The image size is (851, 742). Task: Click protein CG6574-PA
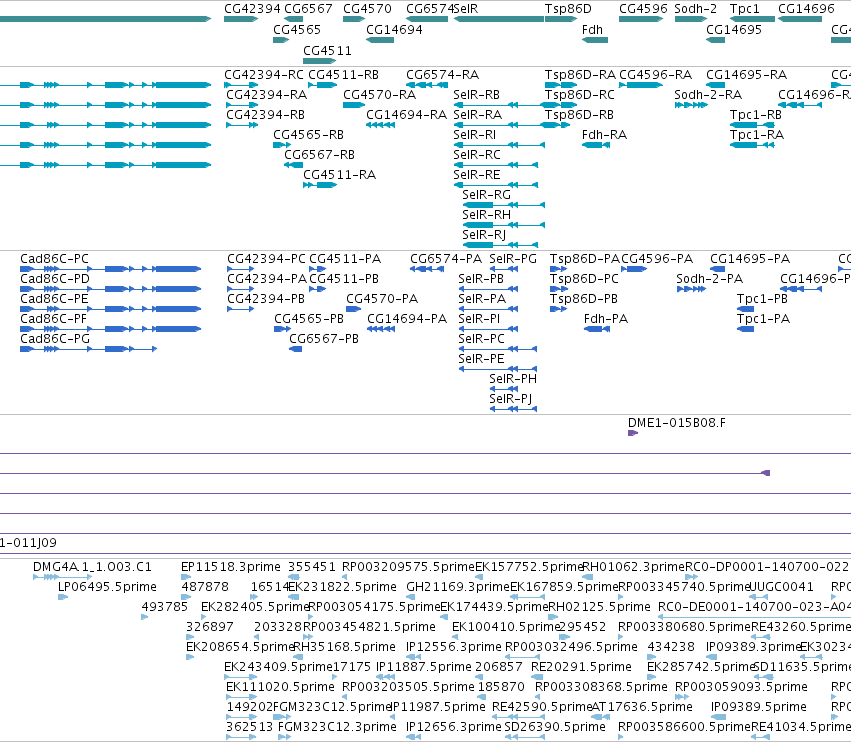pos(446,259)
